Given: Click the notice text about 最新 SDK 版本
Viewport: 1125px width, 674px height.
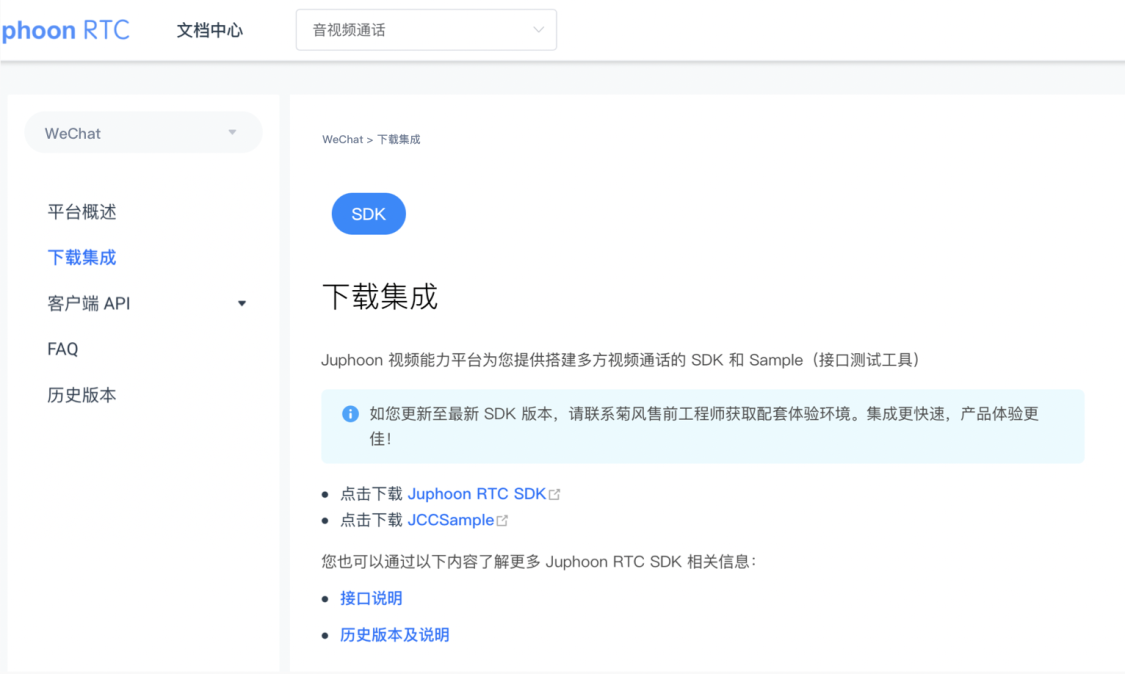Looking at the screenshot, I should (x=704, y=426).
